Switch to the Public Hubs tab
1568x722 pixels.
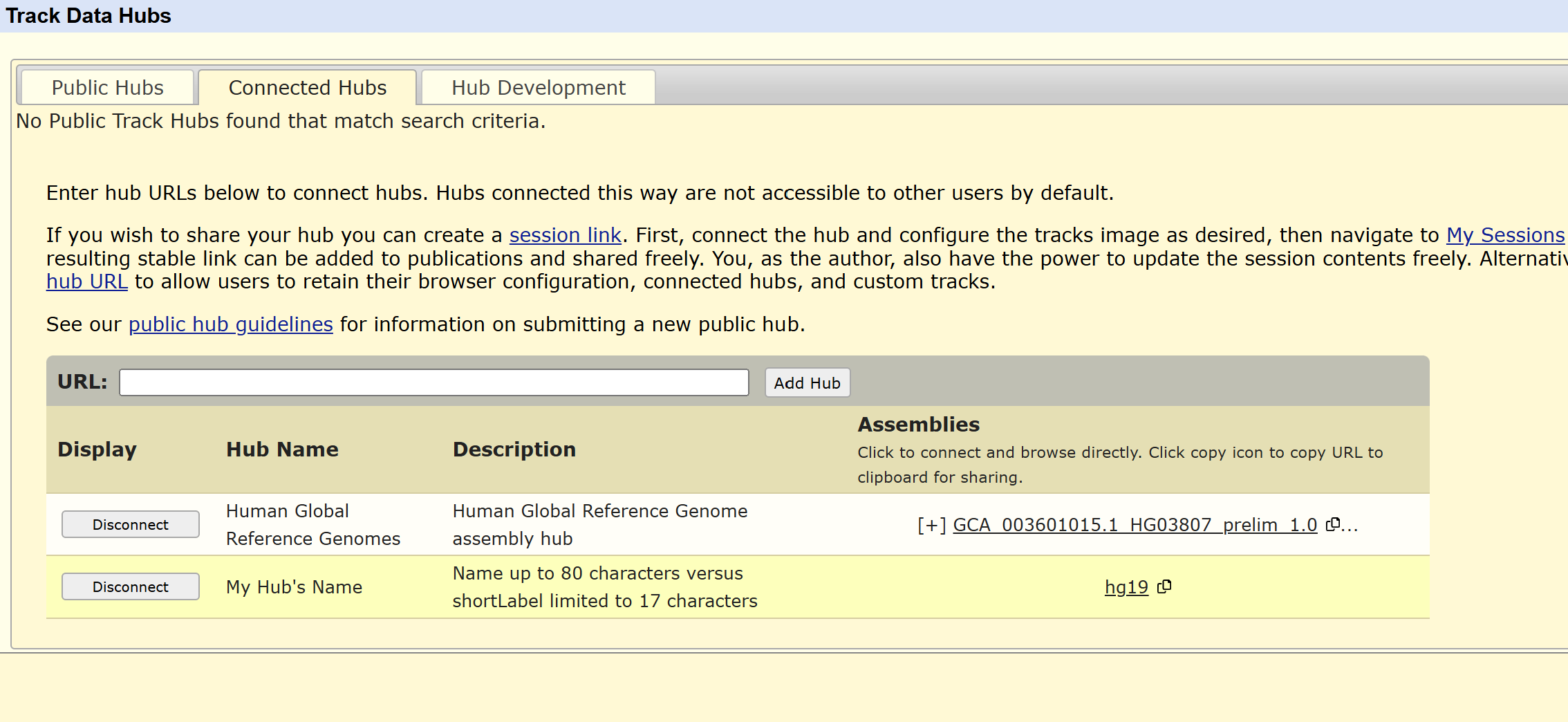(107, 88)
